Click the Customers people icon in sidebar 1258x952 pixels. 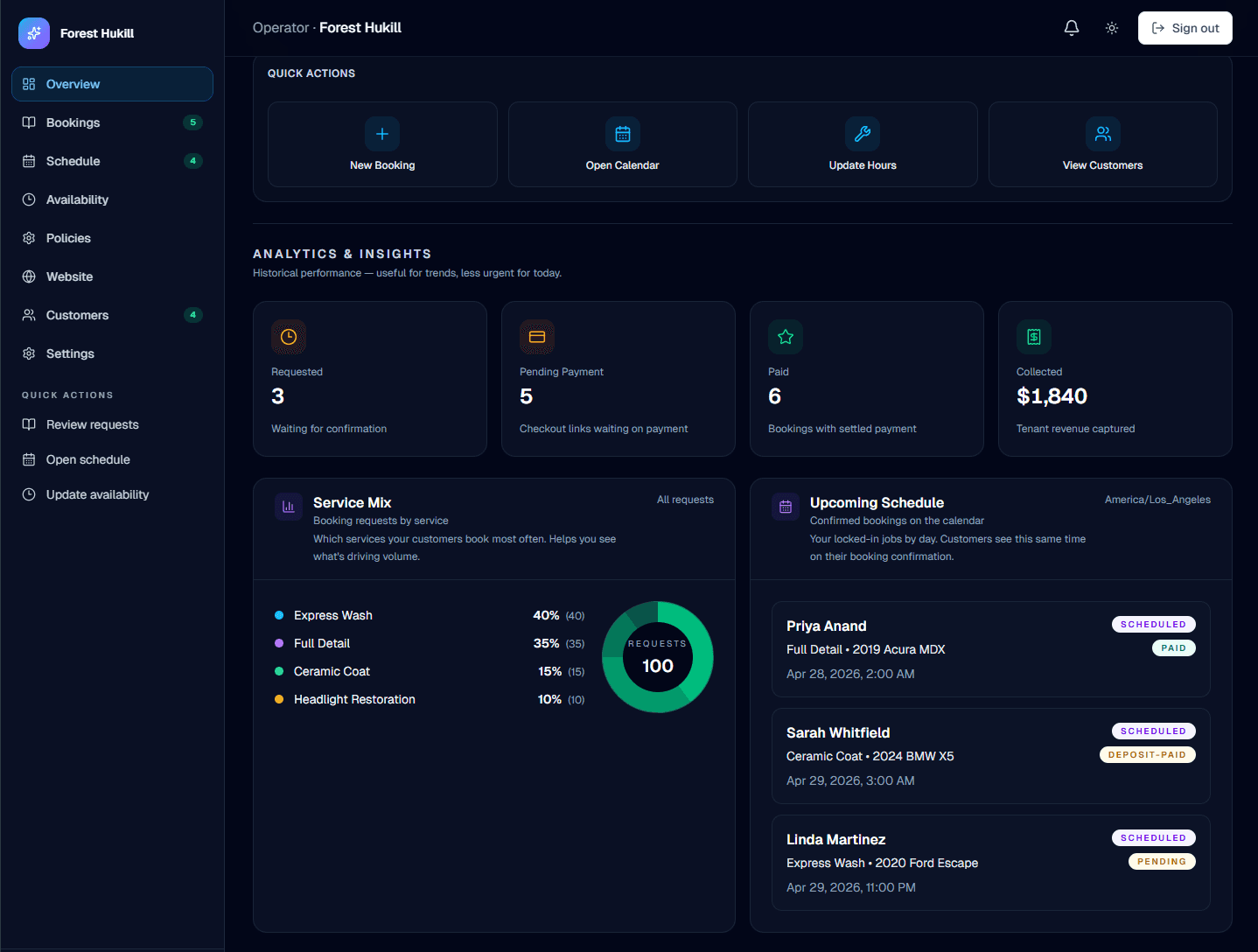(29, 315)
